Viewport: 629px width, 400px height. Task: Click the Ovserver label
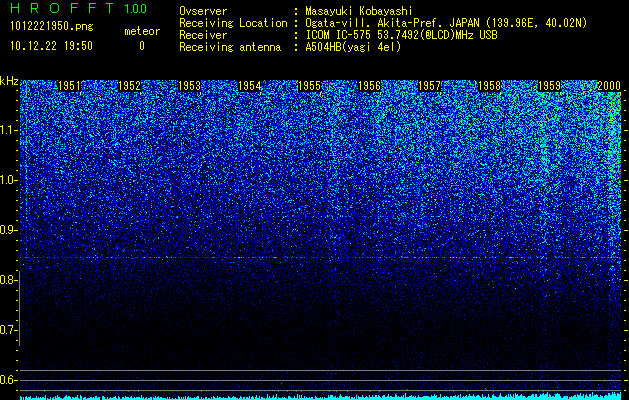(x=203, y=11)
